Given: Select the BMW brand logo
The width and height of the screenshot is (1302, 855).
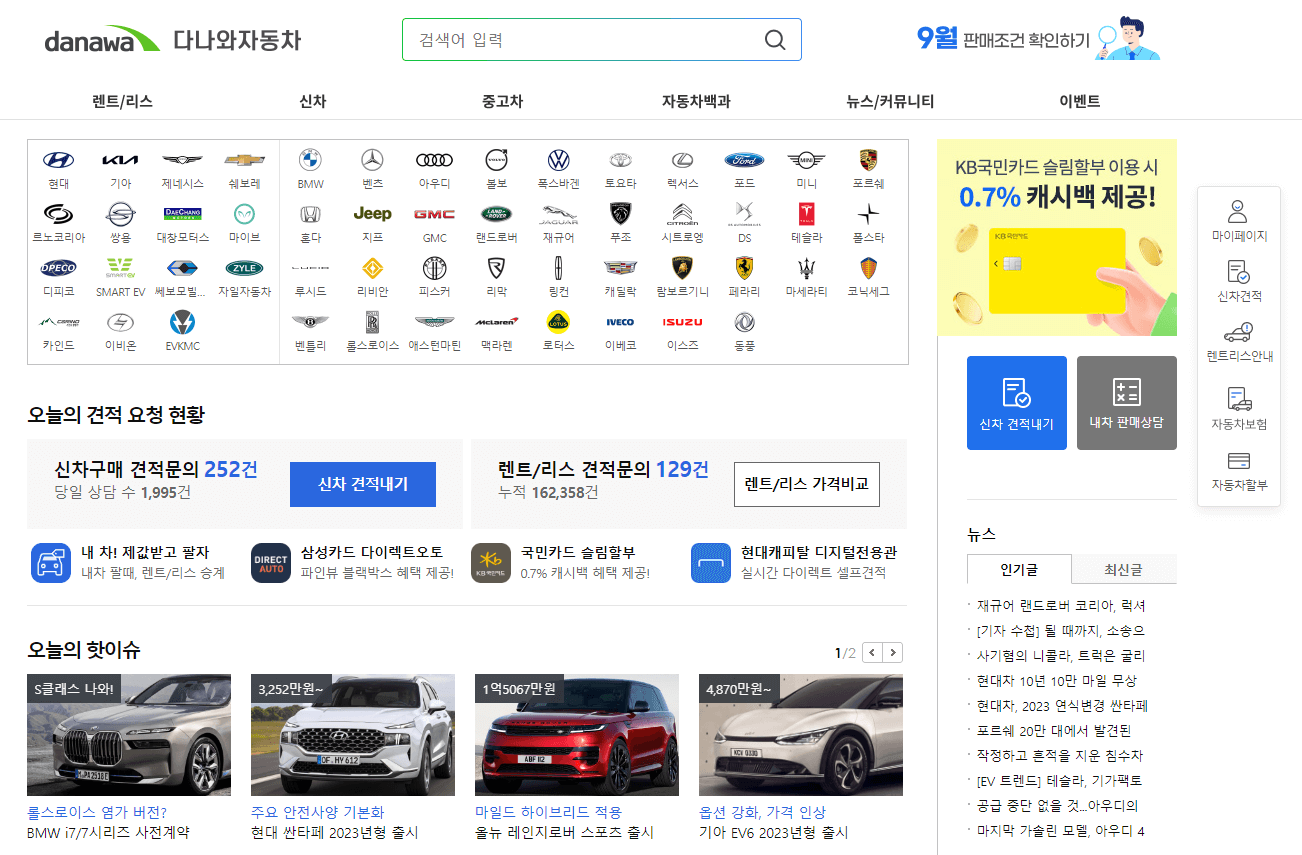Looking at the screenshot, I should click(310, 160).
